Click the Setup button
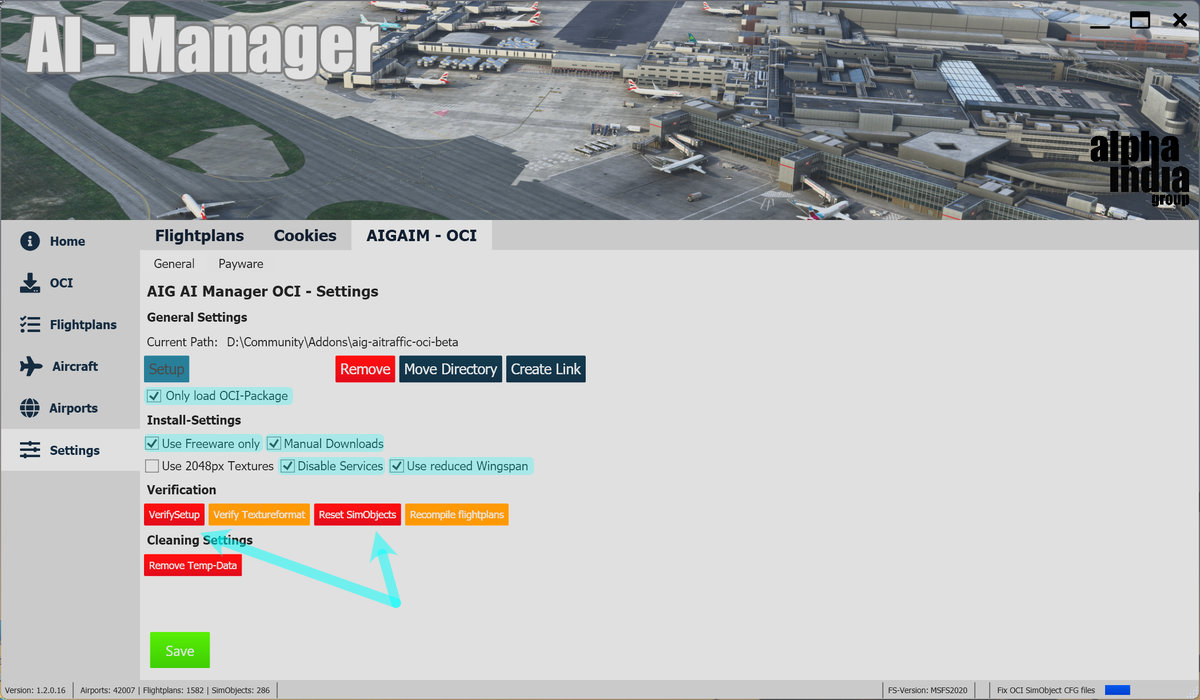Screen dimensions: 1200x700 pos(167,369)
